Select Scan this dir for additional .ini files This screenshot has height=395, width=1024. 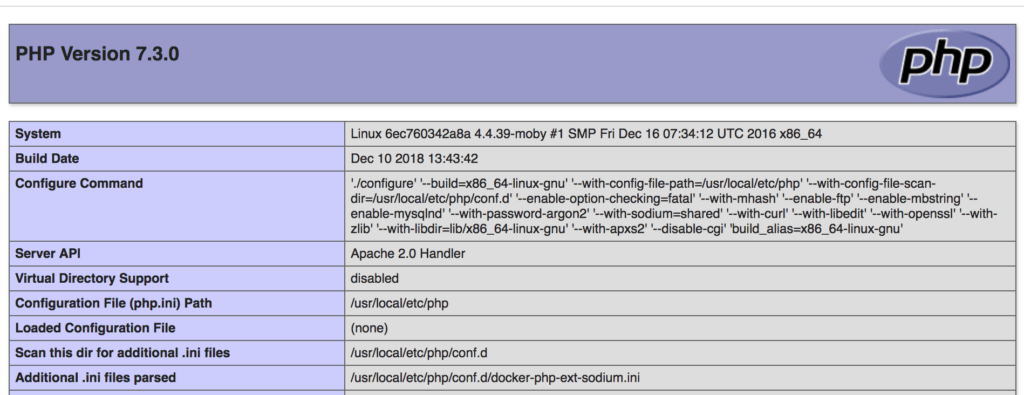(123, 353)
